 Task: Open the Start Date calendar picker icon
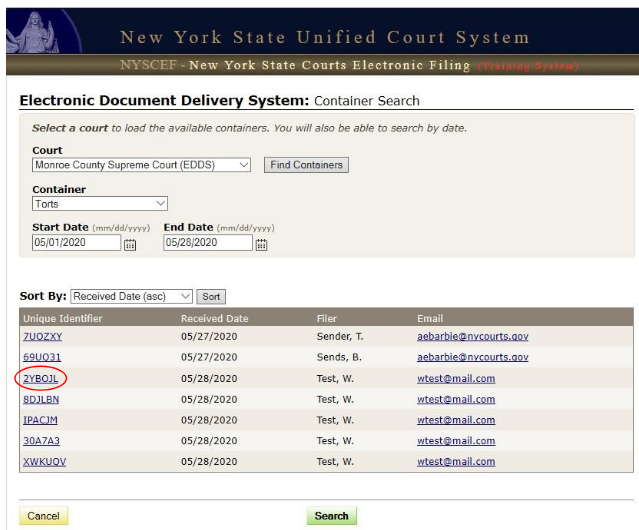[130, 244]
